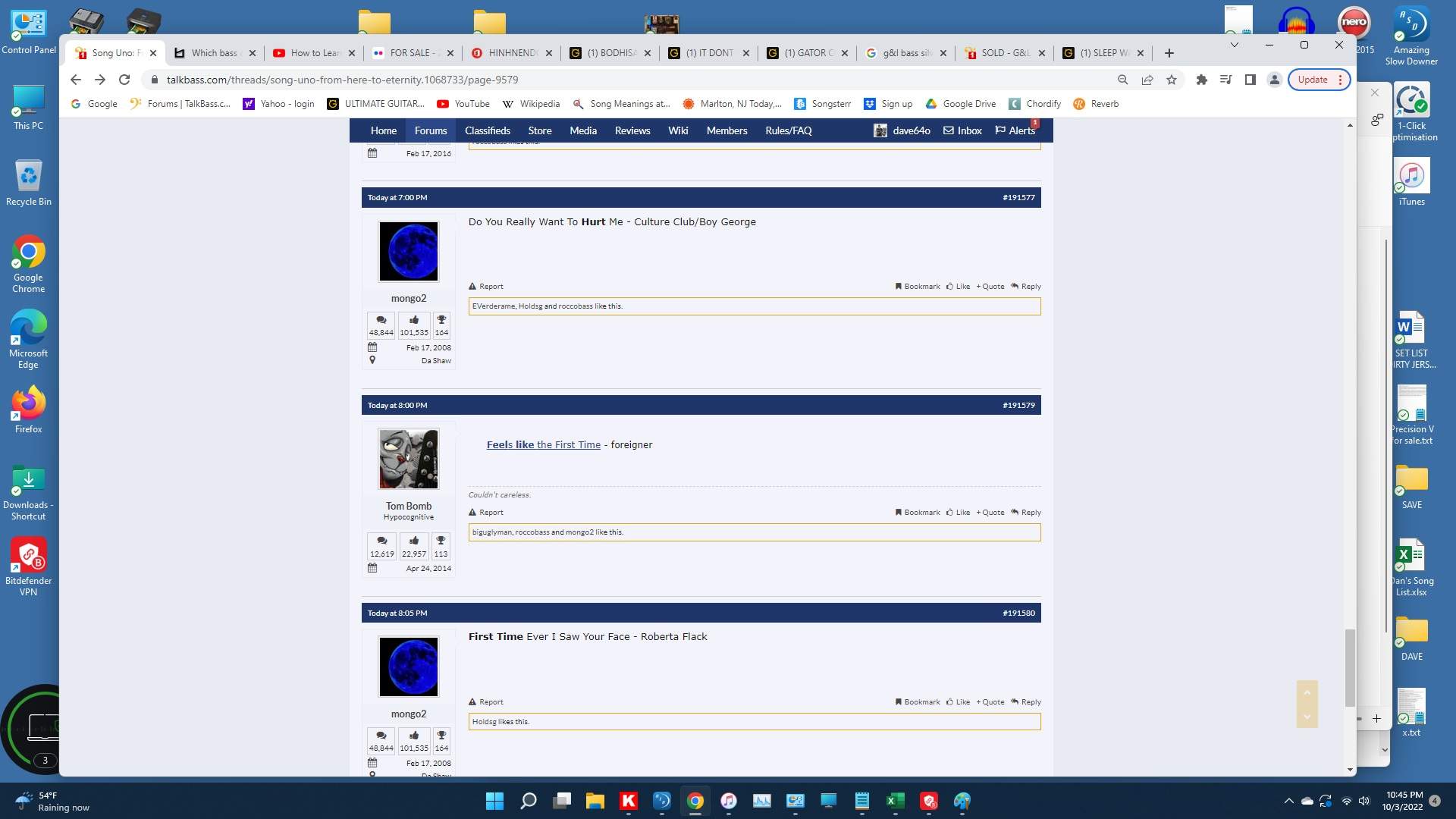Open the Google Drive bookmark
This screenshot has height=819, width=1456.
point(960,104)
